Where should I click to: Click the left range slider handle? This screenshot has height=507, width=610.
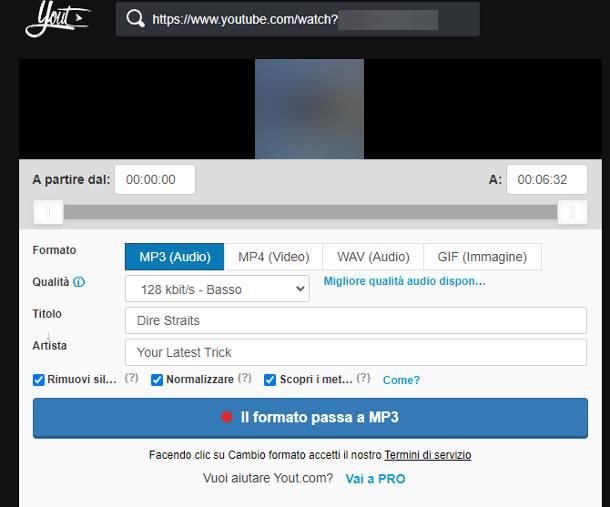pyautogui.click(x=48, y=212)
